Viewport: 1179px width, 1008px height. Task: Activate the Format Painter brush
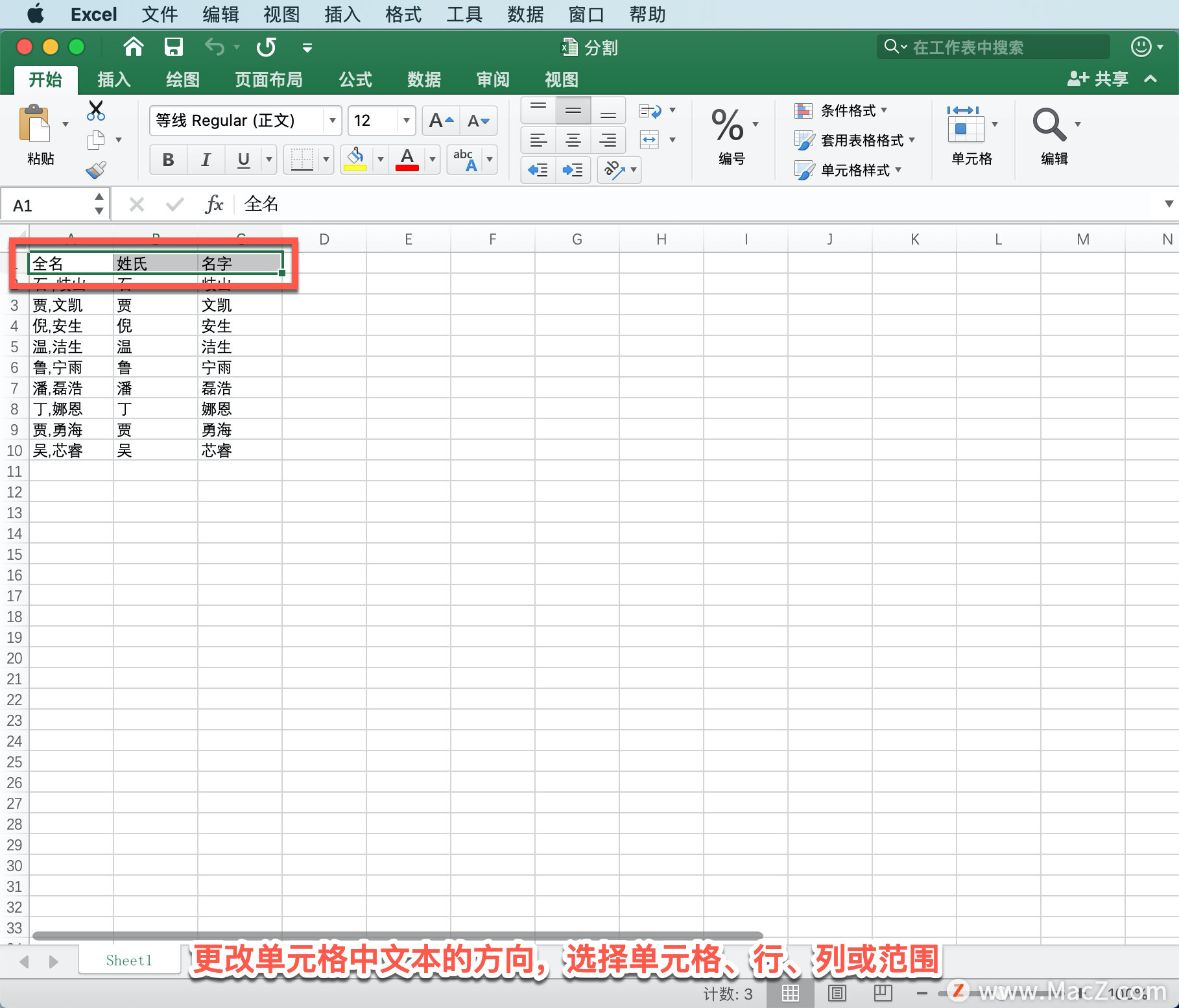pyautogui.click(x=96, y=170)
